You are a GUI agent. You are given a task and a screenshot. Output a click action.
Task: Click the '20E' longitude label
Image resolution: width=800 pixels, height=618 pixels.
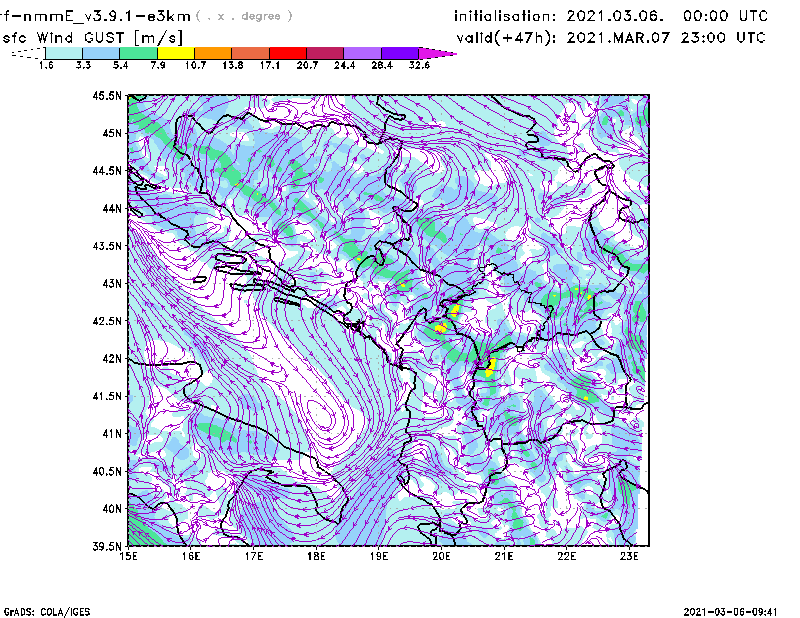tap(441, 556)
